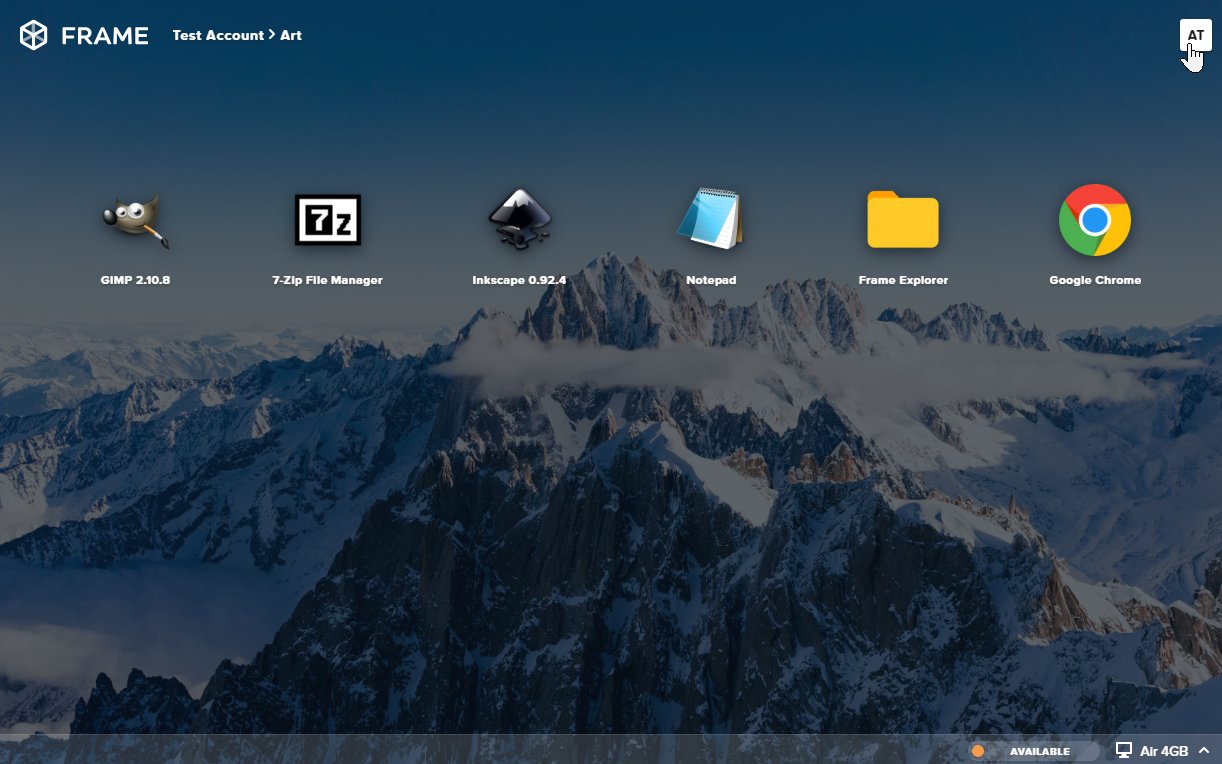
Task: Start Inkscape 0.92.4
Action: pyautogui.click(x=520, y=220)
